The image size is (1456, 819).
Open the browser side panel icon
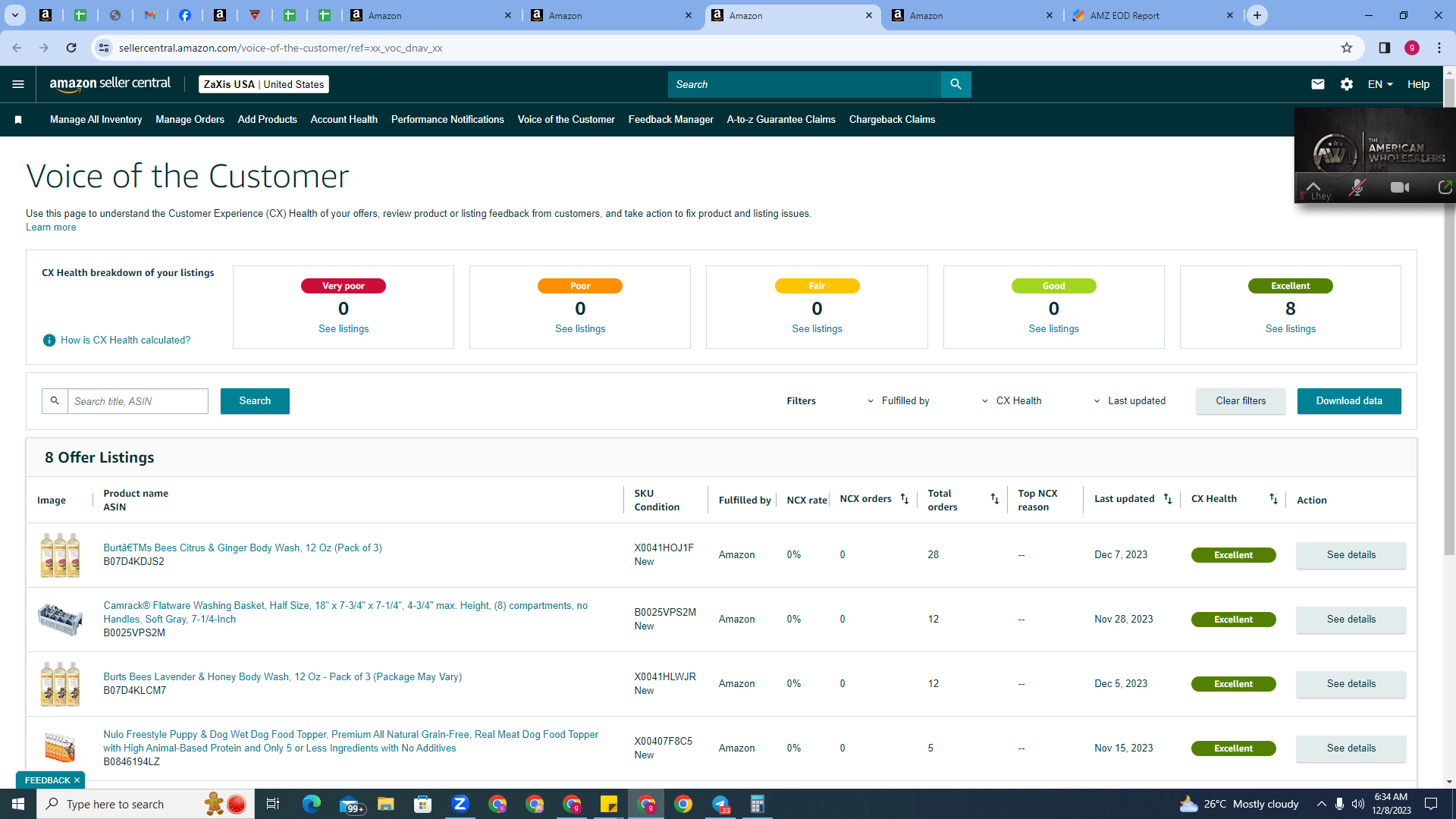(1385, 48)
